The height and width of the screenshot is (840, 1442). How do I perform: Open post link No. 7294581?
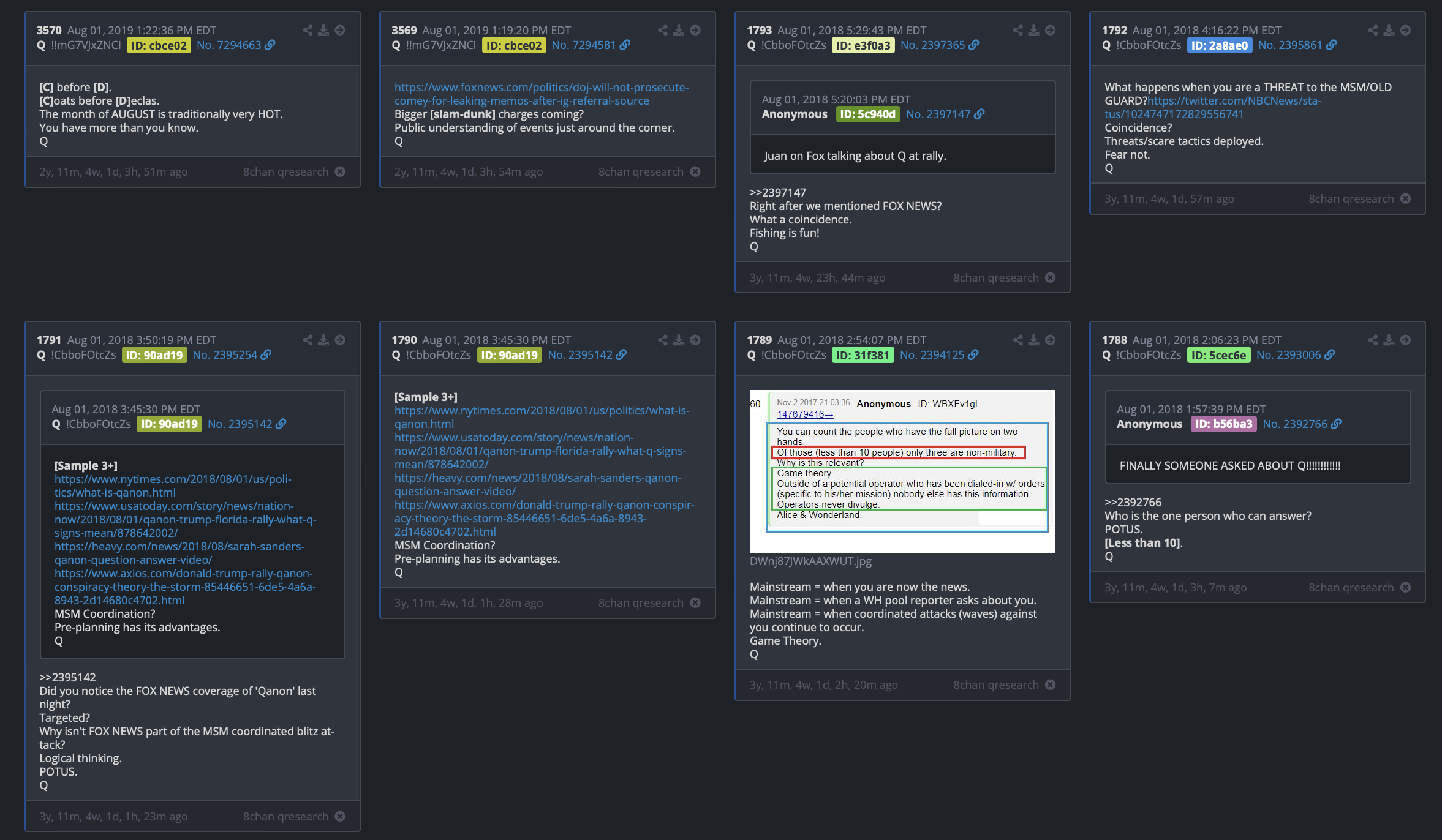coord(591,45)
